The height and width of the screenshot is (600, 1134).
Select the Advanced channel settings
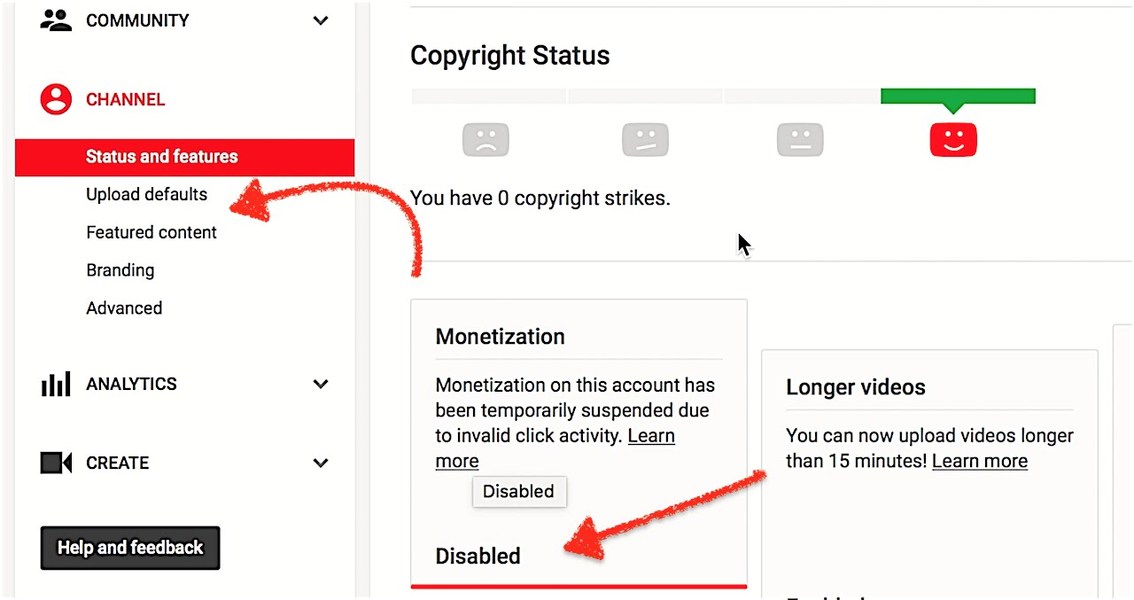124,308
